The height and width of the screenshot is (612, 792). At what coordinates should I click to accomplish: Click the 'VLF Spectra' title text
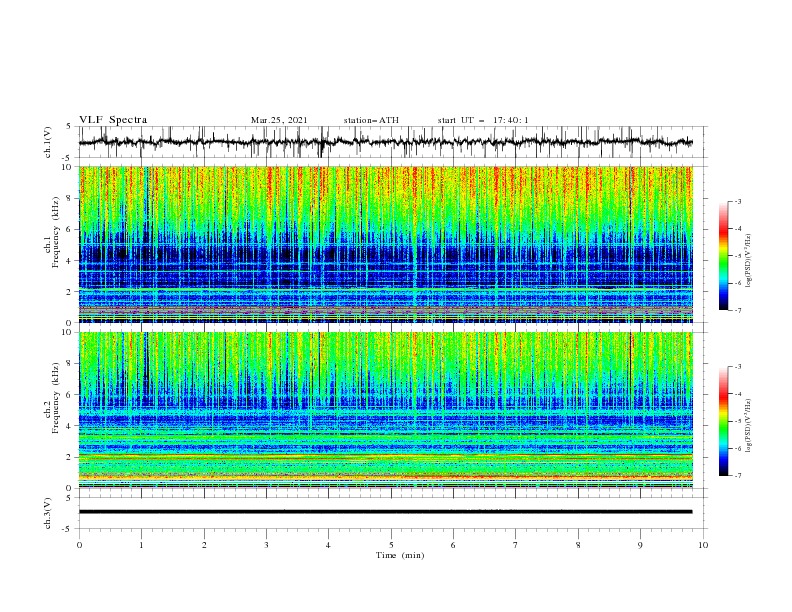(113, 120)
